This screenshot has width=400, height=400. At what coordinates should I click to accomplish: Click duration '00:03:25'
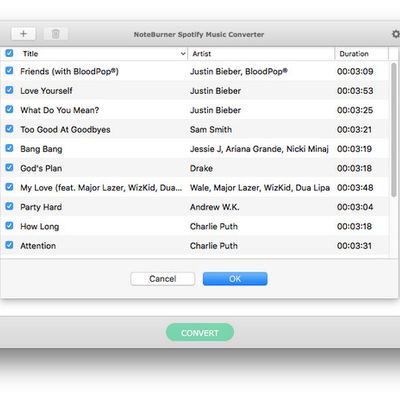355,110
